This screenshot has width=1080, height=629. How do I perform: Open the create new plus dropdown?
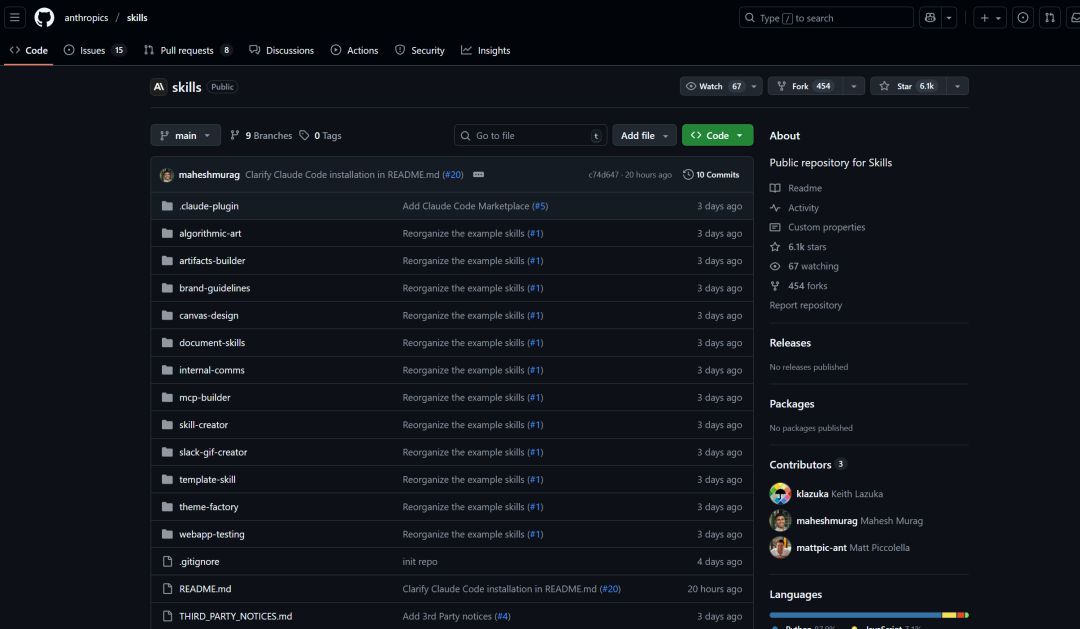click(990, 18)
